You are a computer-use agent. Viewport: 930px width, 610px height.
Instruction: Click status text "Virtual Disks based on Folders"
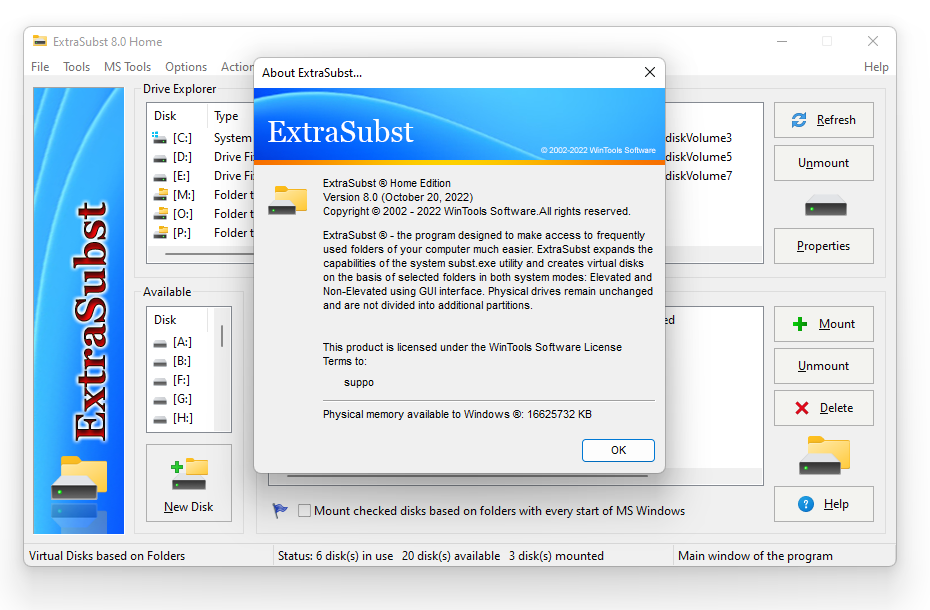(x=107, y=555)
